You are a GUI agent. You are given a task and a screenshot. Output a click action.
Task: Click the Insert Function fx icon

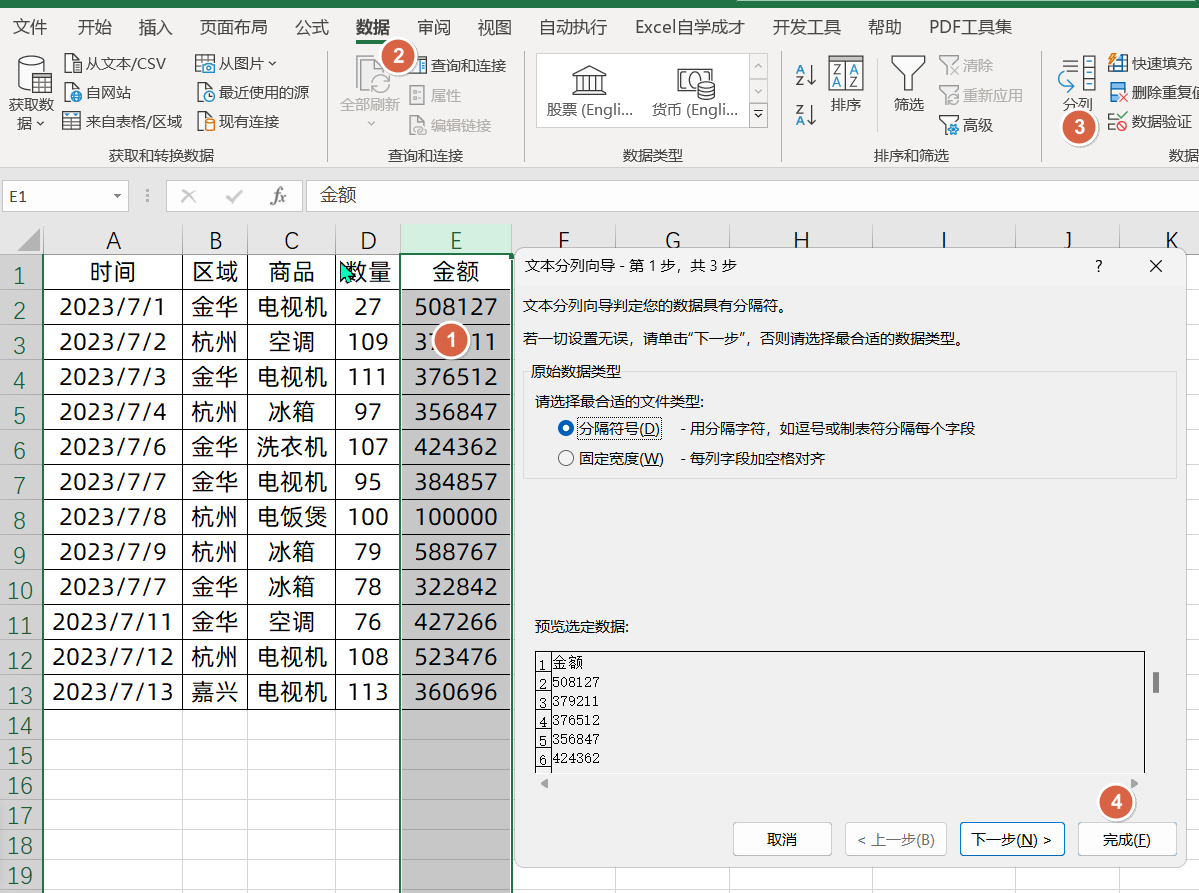coord(278,196)
